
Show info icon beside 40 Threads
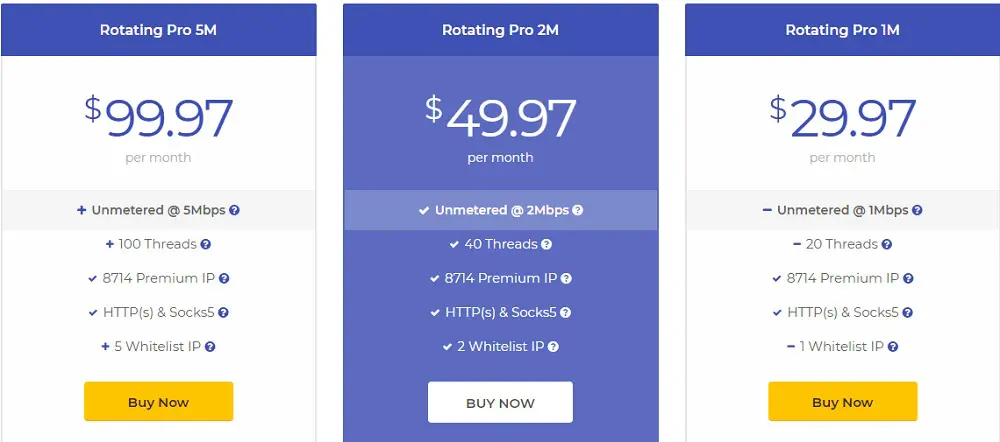547,244
